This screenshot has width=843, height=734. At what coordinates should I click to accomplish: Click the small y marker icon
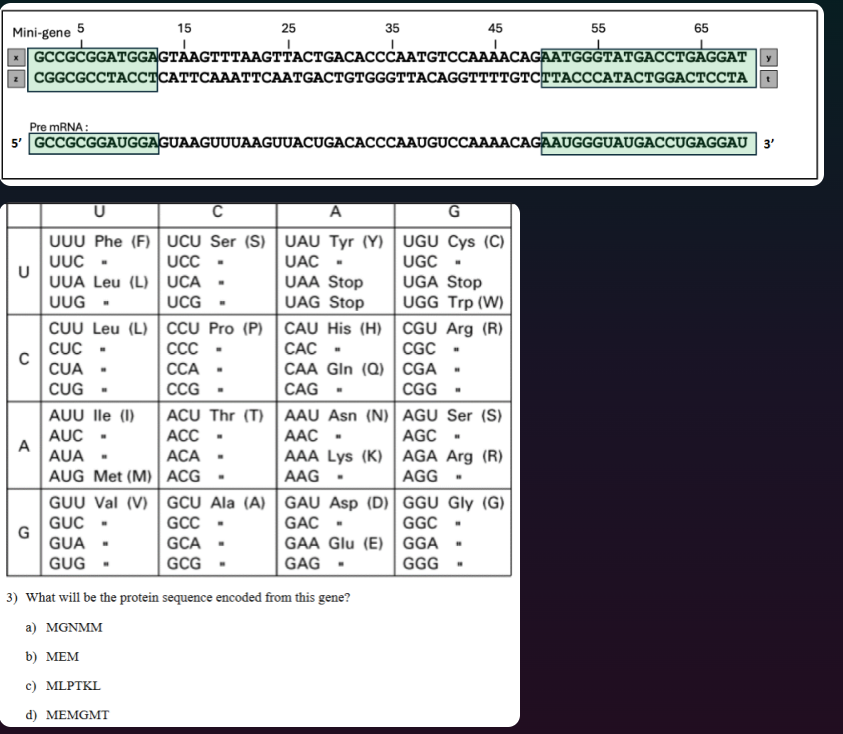click(x=768, y=58)
